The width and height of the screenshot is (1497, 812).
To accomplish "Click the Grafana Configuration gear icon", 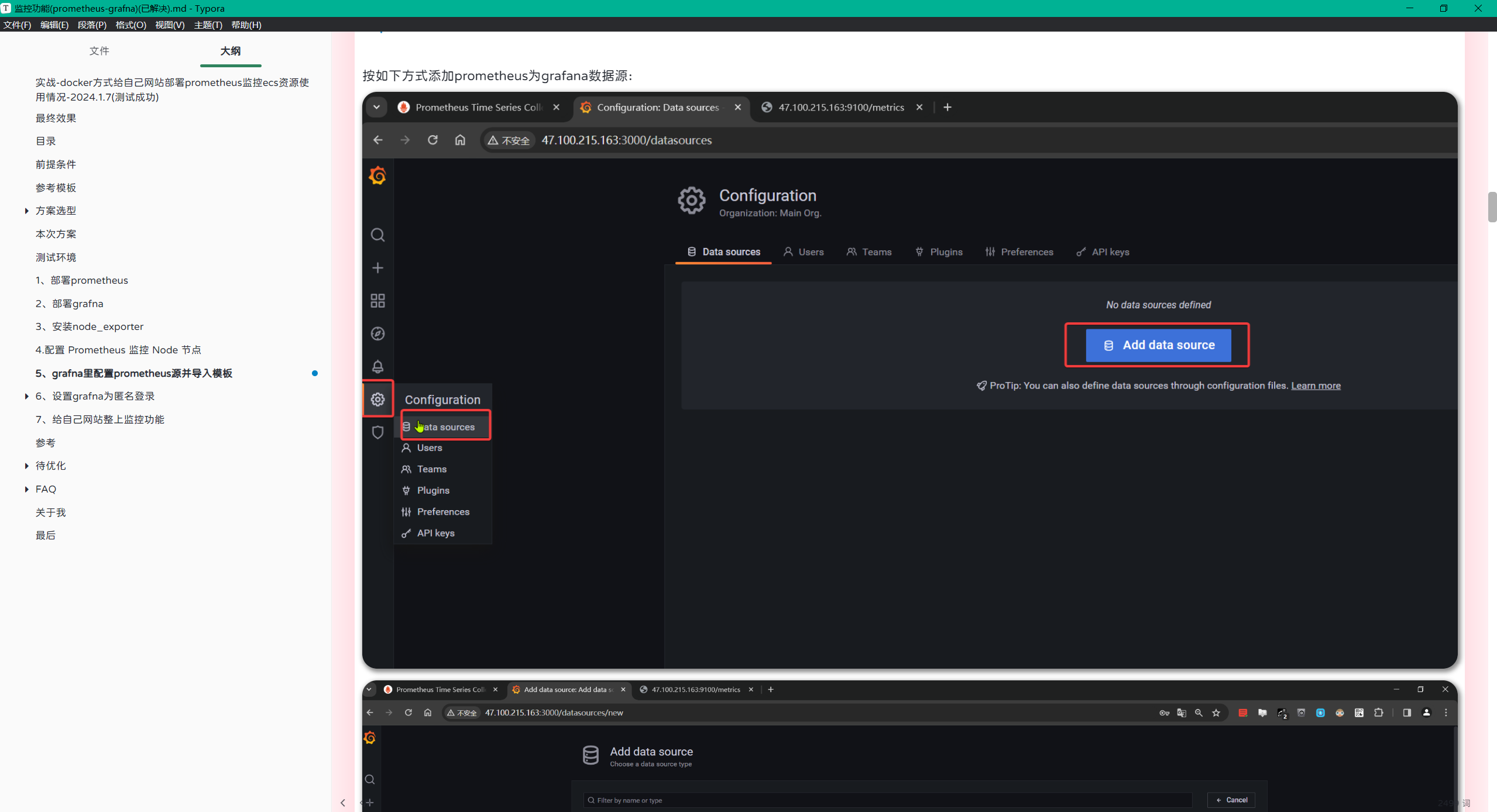I will pos(377,399).
